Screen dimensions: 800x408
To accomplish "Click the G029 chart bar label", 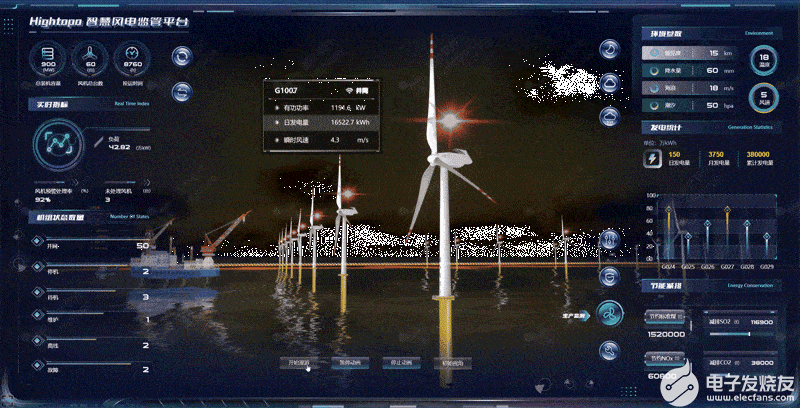I will [767, 267].
